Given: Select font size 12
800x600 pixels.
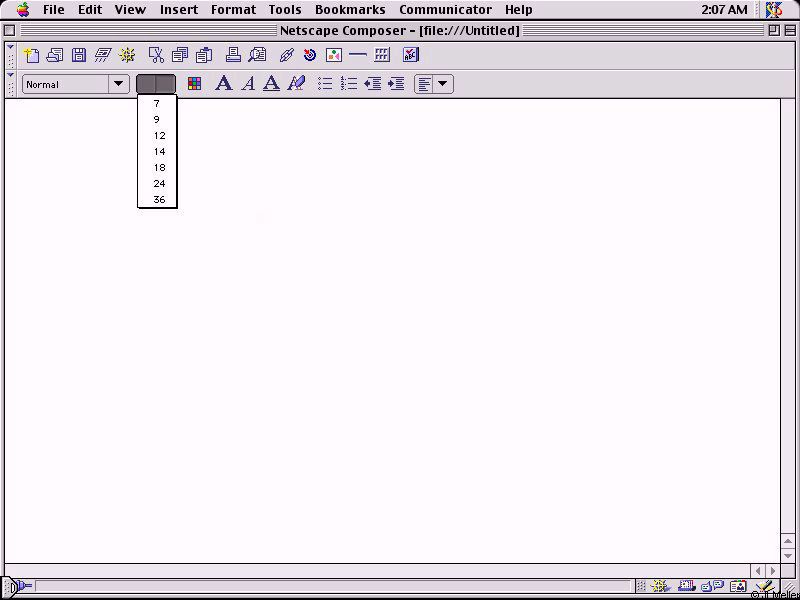Looking at the screenshot, I should [157, 136].
